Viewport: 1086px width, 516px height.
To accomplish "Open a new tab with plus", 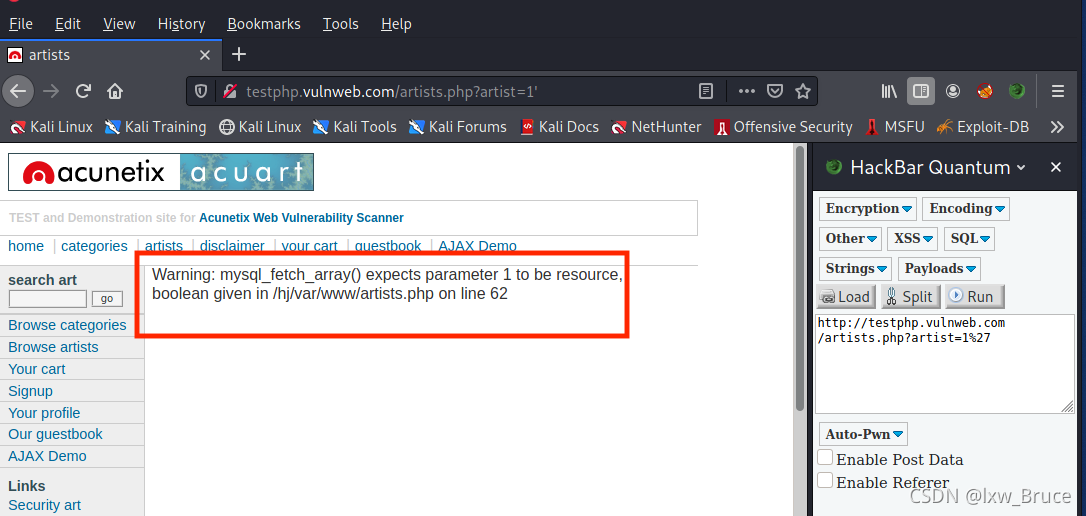I will pyautogui.click(x=238, y=54).
